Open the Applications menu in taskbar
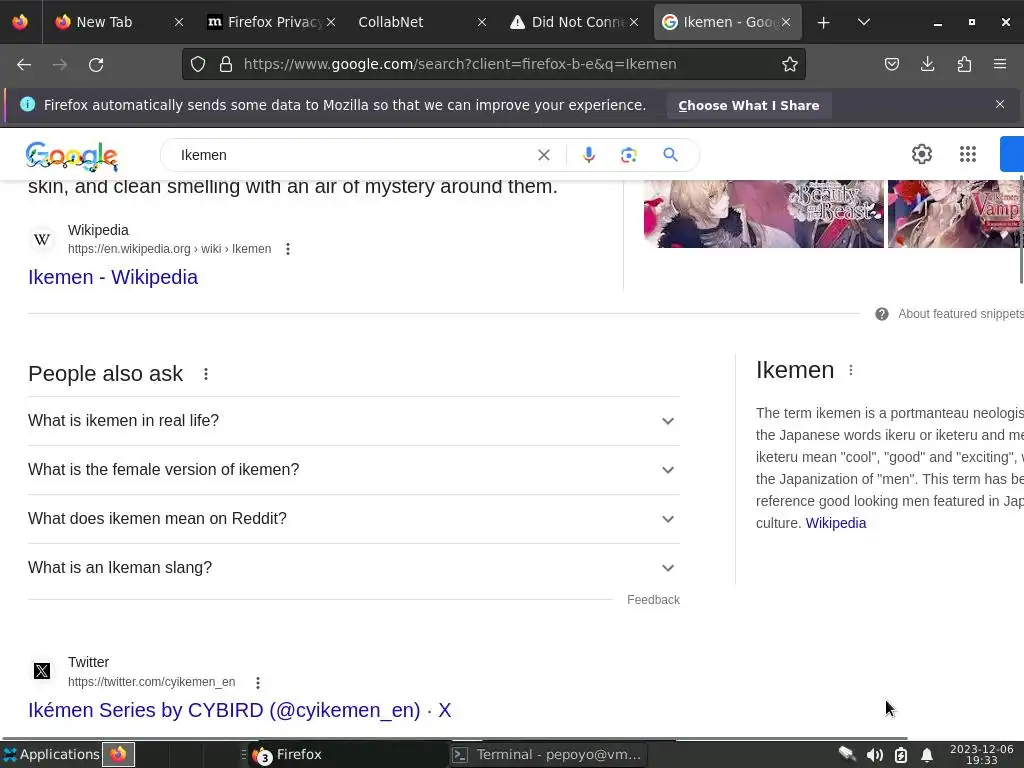Image resolution: width=1024 pixels, height=768 pixels. (51, 754)
